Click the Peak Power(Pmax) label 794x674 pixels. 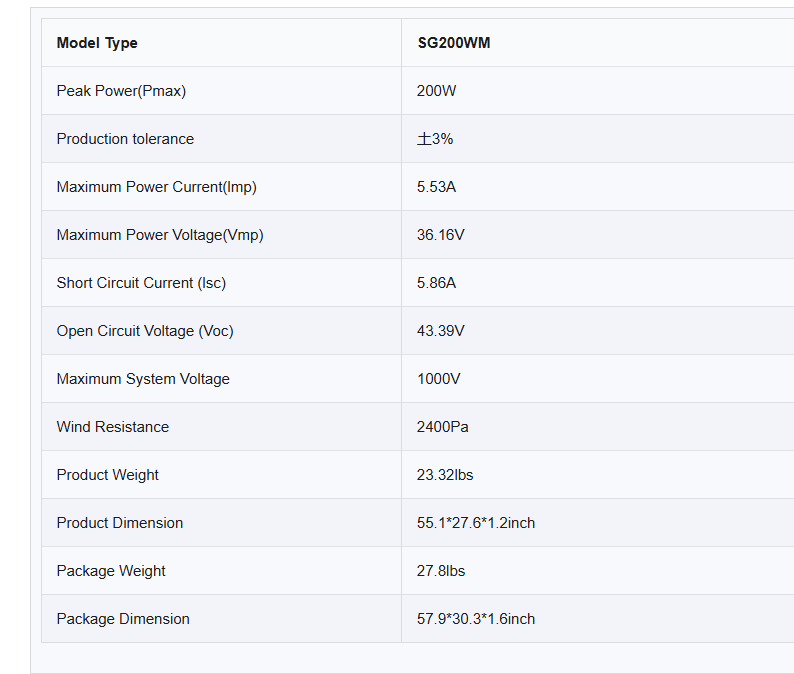(x=121, y=91)
